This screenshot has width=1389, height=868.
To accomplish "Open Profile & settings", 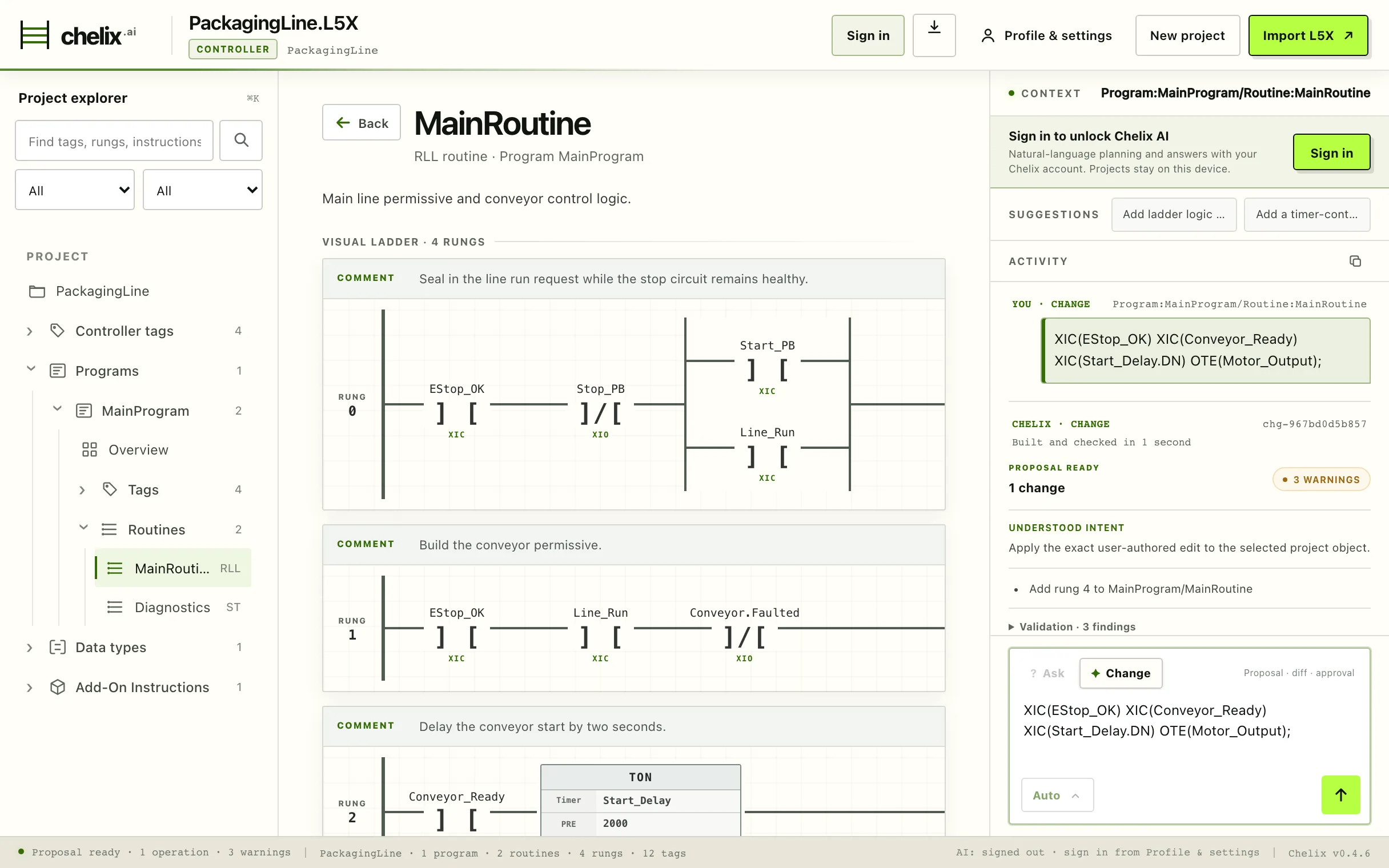I will (1046, 35).
